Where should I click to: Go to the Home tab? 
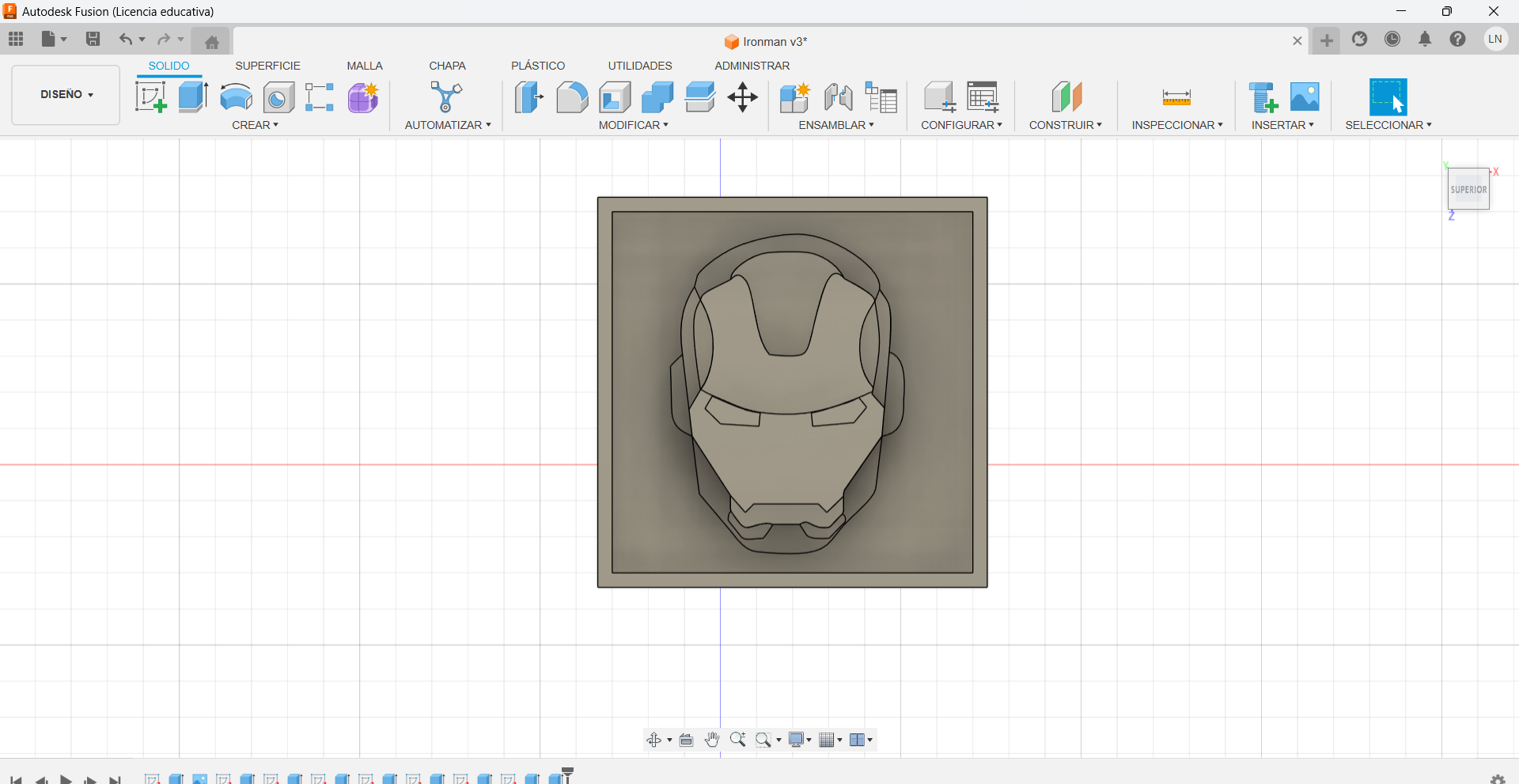coord(211,41)
